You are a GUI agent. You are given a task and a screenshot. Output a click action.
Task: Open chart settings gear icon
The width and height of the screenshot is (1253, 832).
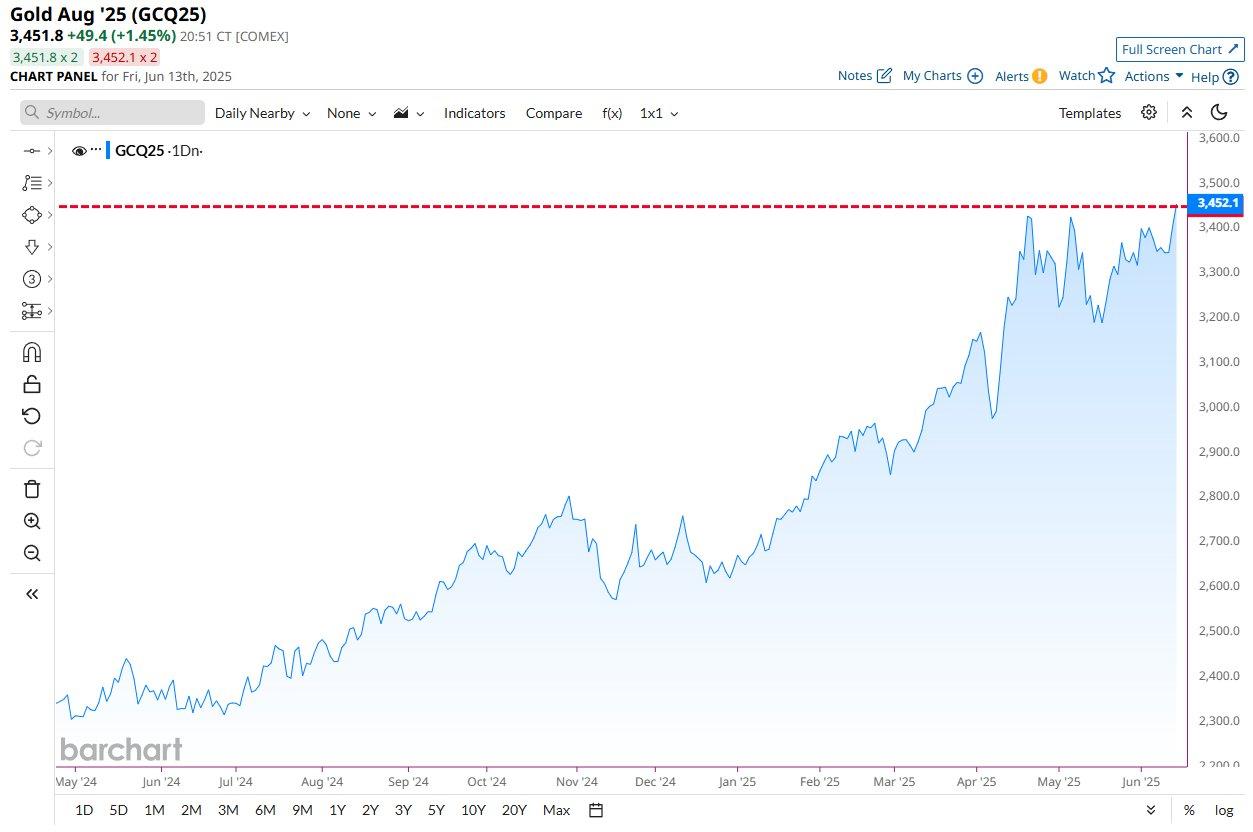point(1149,113)
